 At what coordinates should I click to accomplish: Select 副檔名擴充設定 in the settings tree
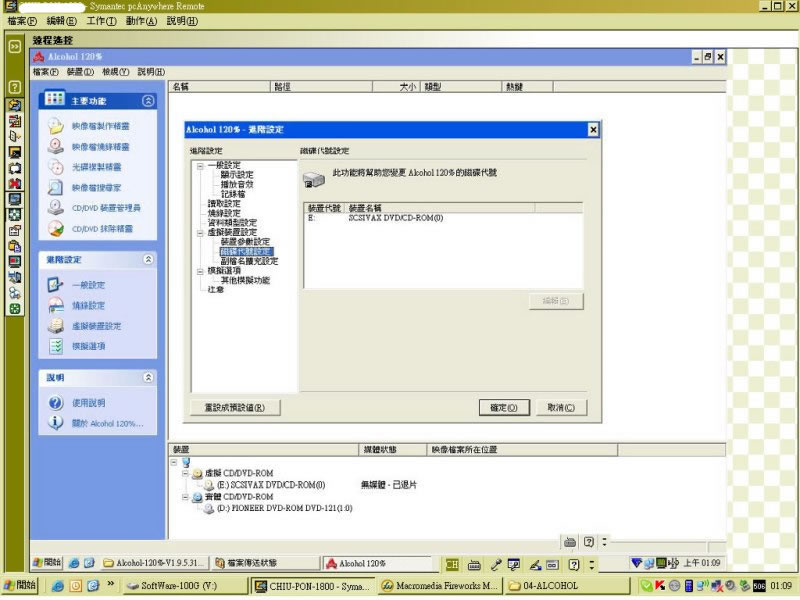click(x=249, y=261)
